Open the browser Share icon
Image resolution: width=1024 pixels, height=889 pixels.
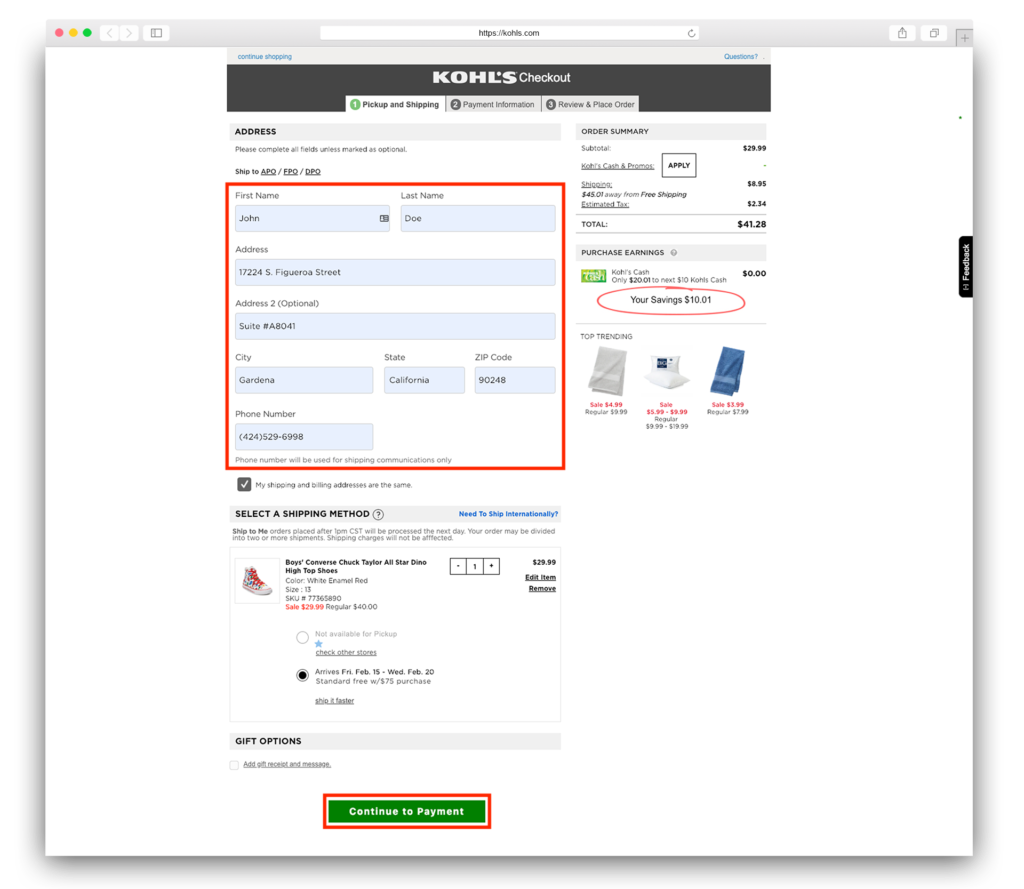(902, 33)
